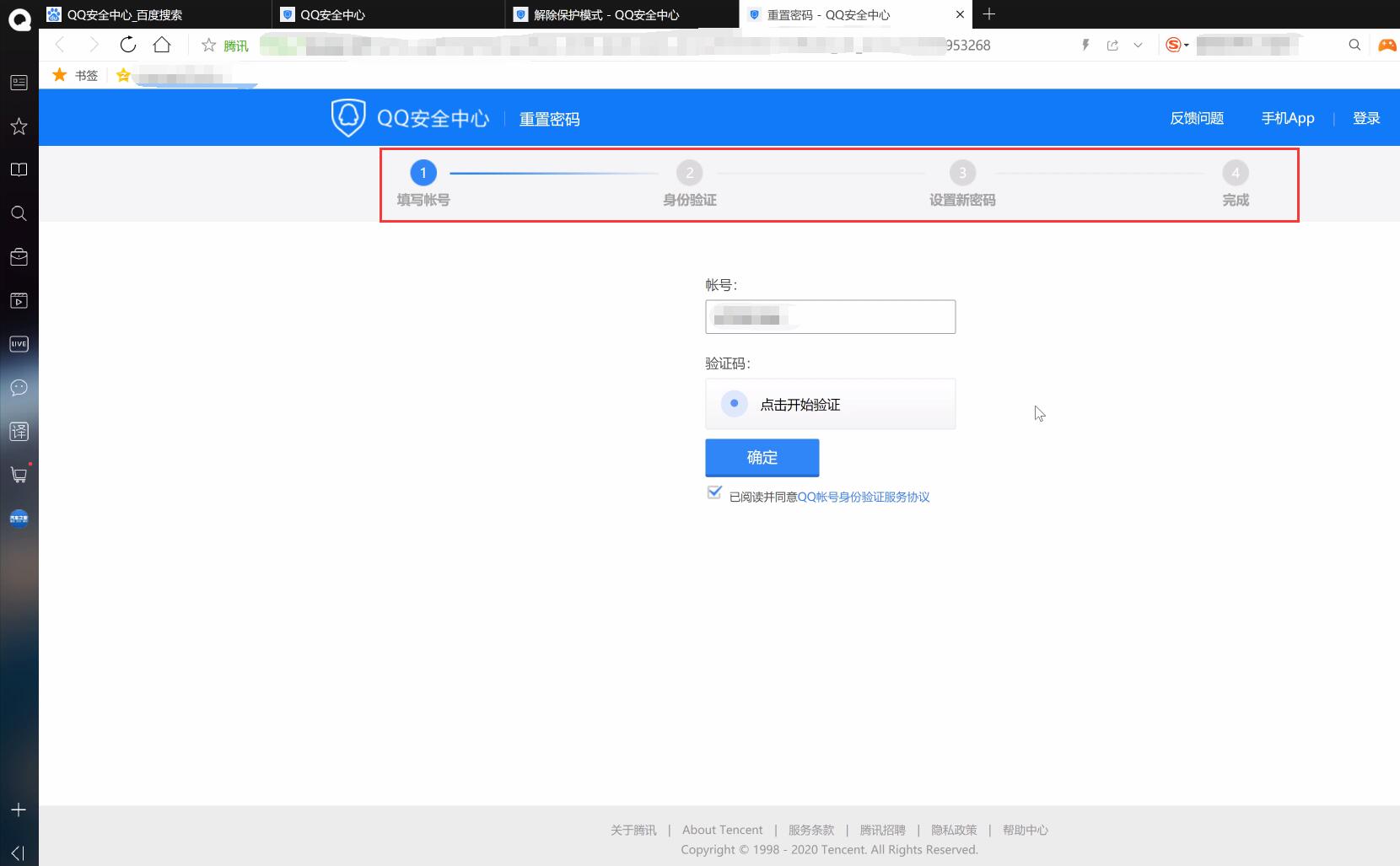The width and height of the screenshot is (1400, 866).
Task: Open the sidebar chat bubble icon
Action: tap(19, 388)
